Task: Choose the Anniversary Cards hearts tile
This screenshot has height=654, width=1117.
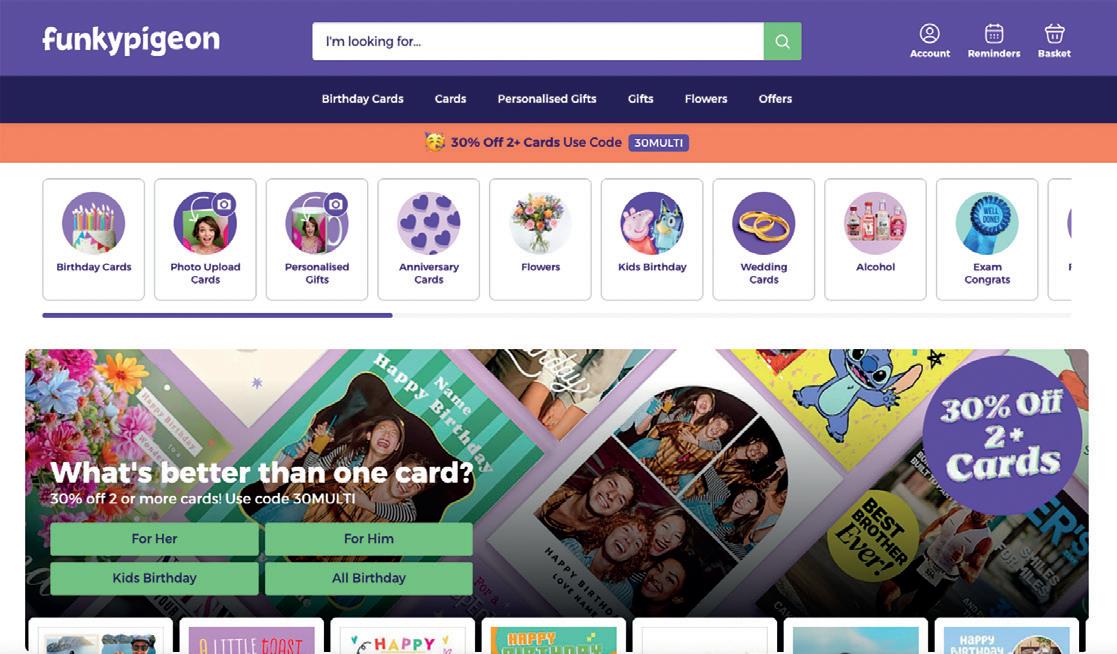Action: pyautogui.click(x=429, y=239)
